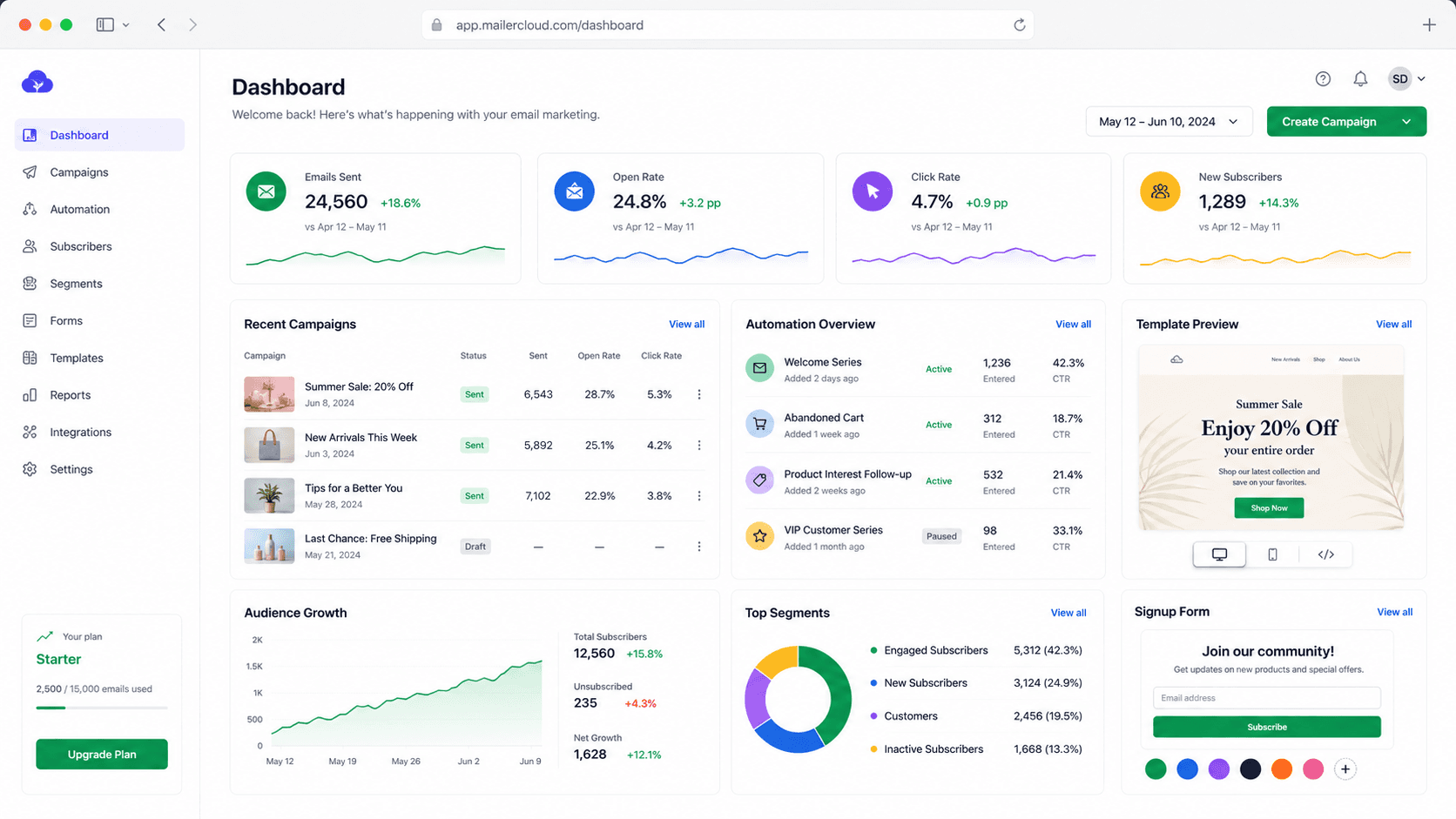Click the Abandoned Cart icon
The width and height of the screenshot is (1456, 819).
759,424
